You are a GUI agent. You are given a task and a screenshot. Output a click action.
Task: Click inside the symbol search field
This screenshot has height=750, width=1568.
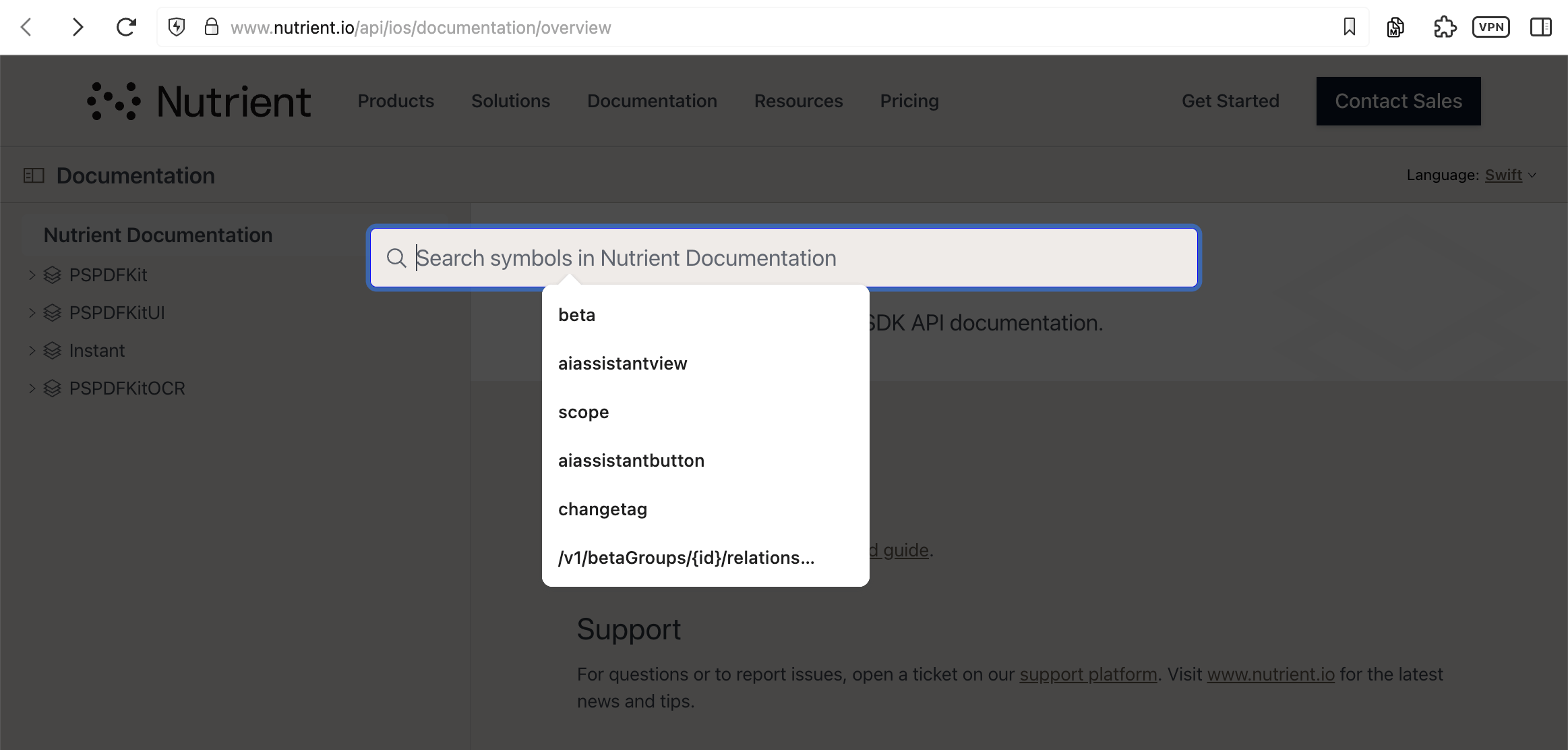click(742, 258)
